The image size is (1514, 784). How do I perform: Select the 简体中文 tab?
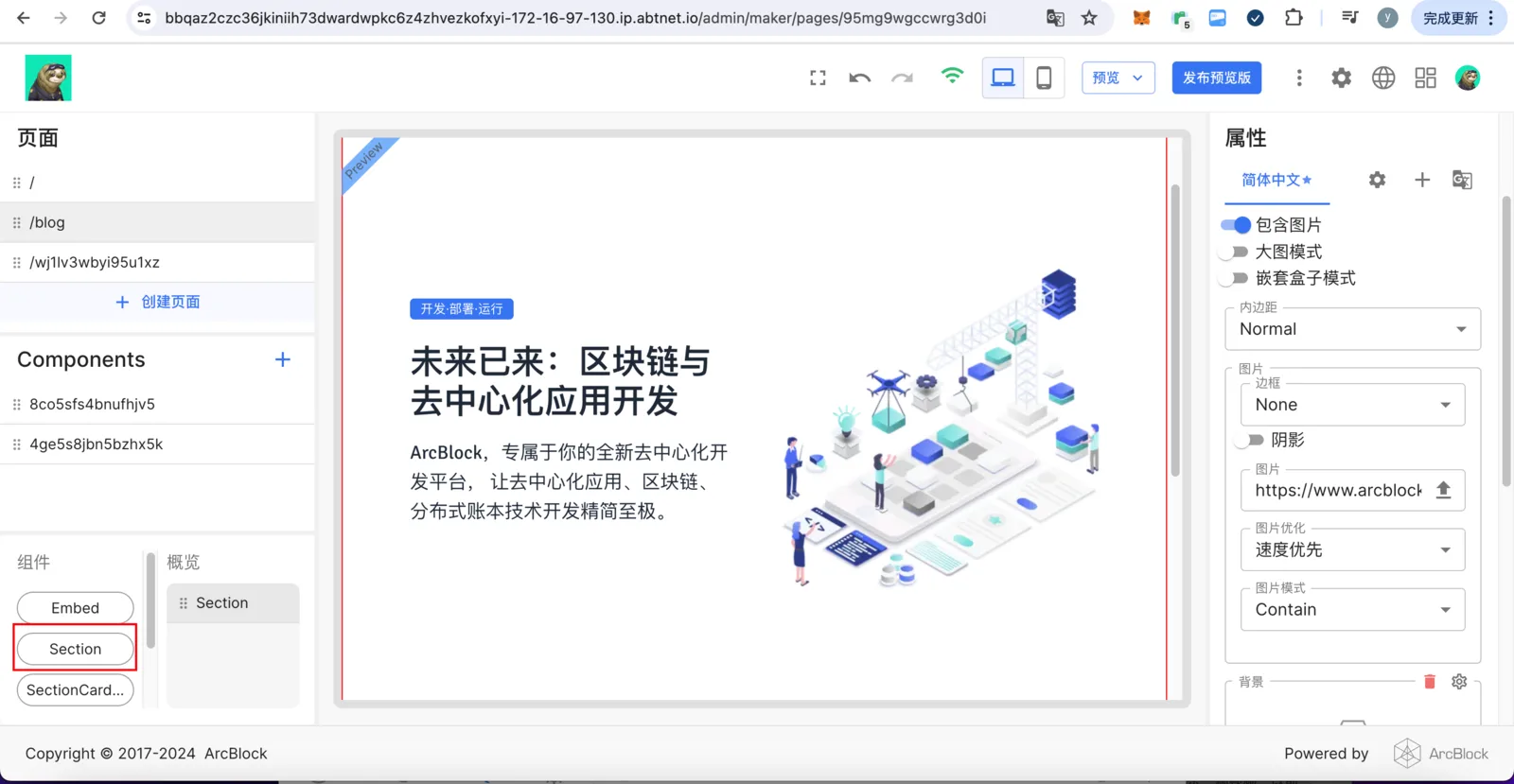click(x=1276, y=180)
